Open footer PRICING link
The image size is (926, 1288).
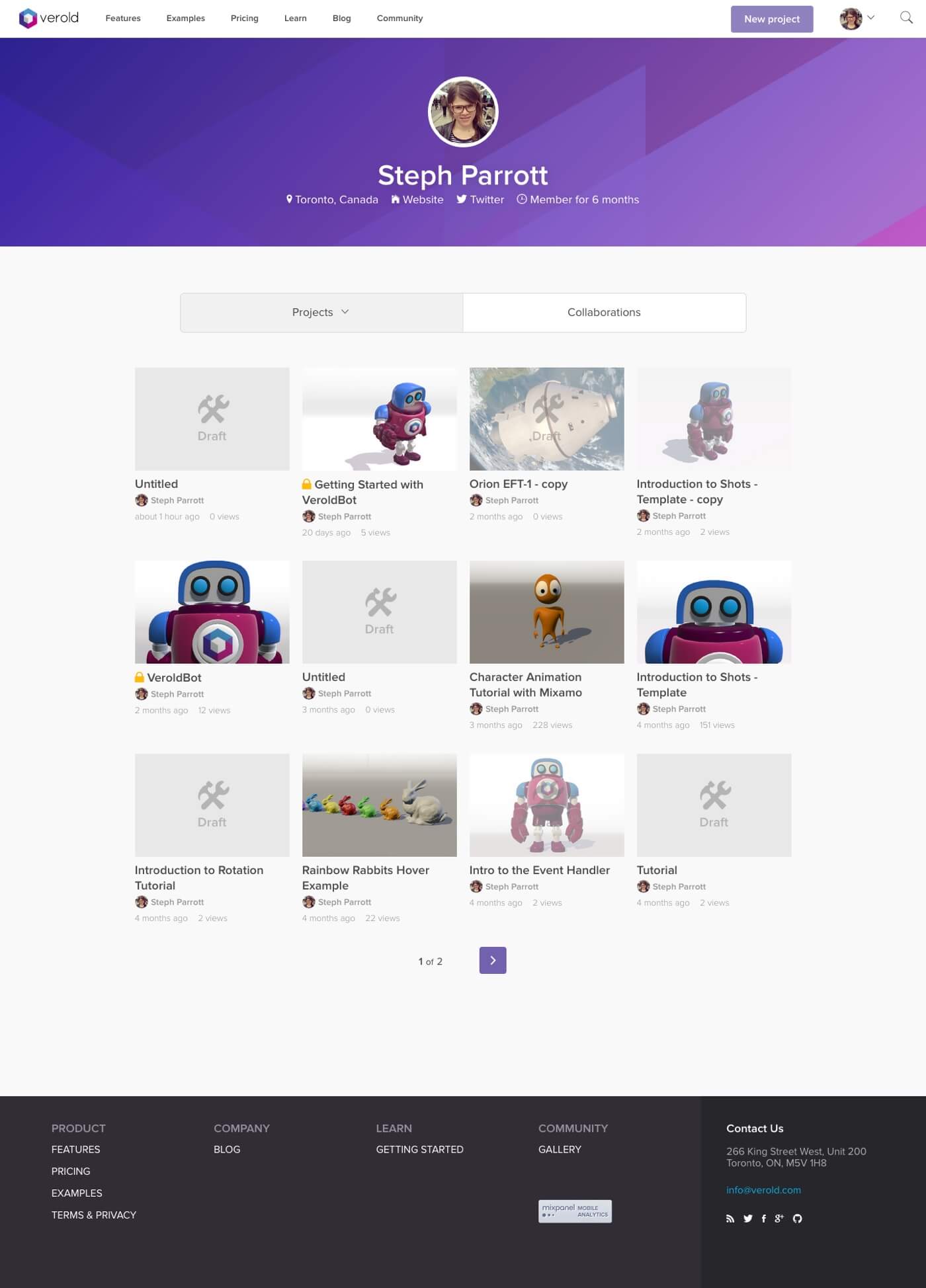[71, 1172]
